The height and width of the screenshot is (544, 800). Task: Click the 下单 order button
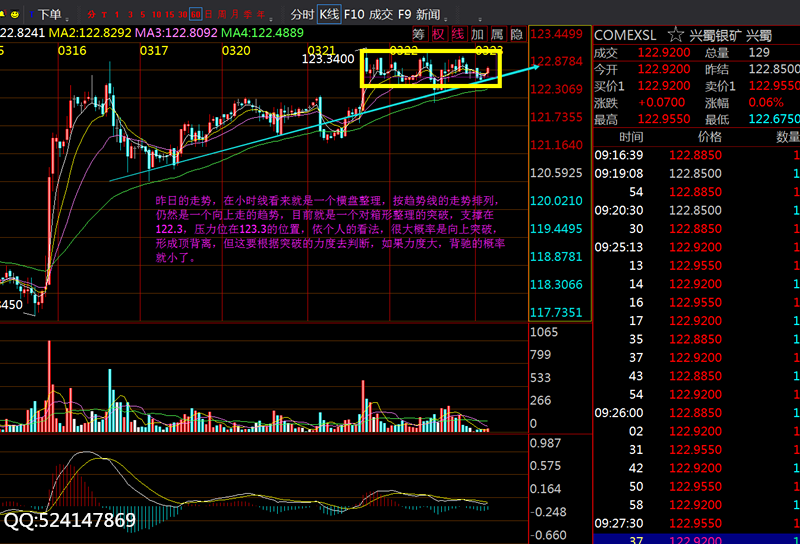(49, 14)
